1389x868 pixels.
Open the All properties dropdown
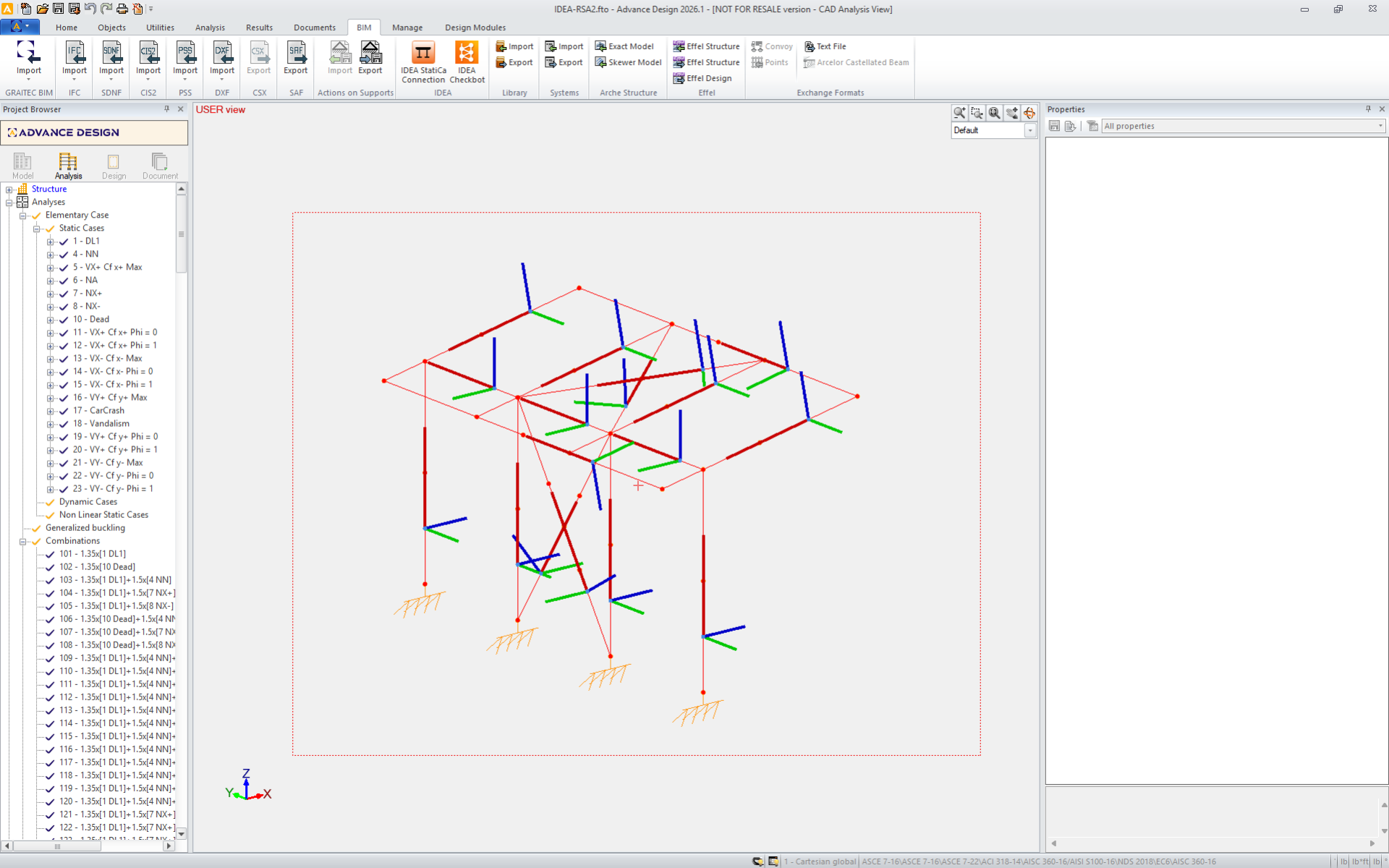coord(1380,126)
